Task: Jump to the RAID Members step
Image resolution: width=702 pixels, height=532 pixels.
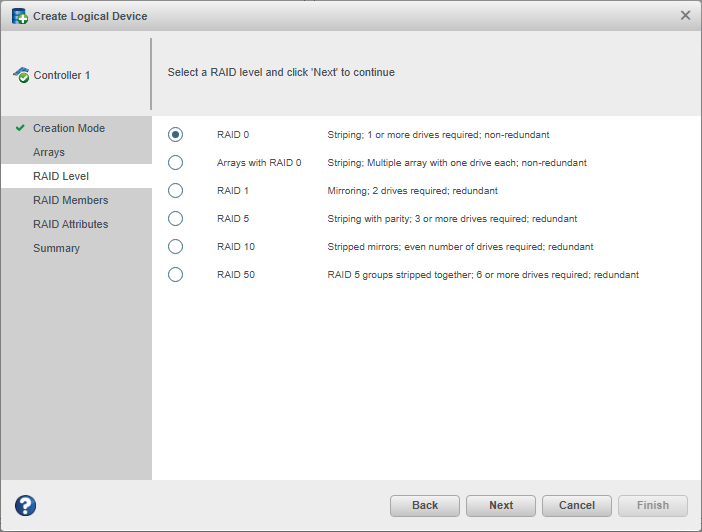Action: click(70, 200)
